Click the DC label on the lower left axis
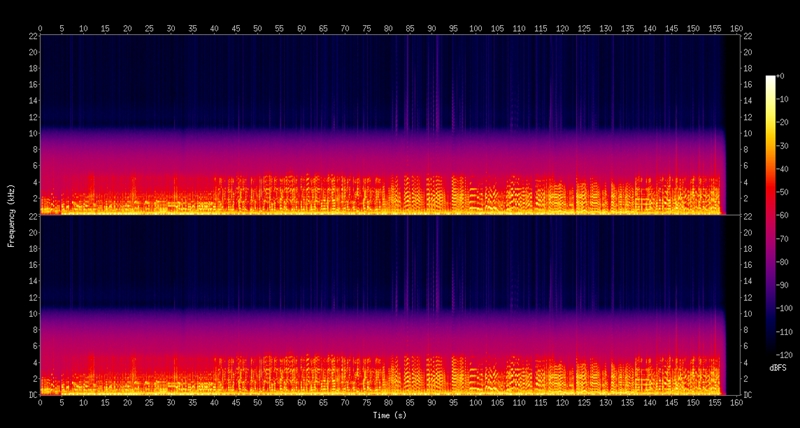Image resolution: width=800 pixels, height=428 pixels. 32,394
